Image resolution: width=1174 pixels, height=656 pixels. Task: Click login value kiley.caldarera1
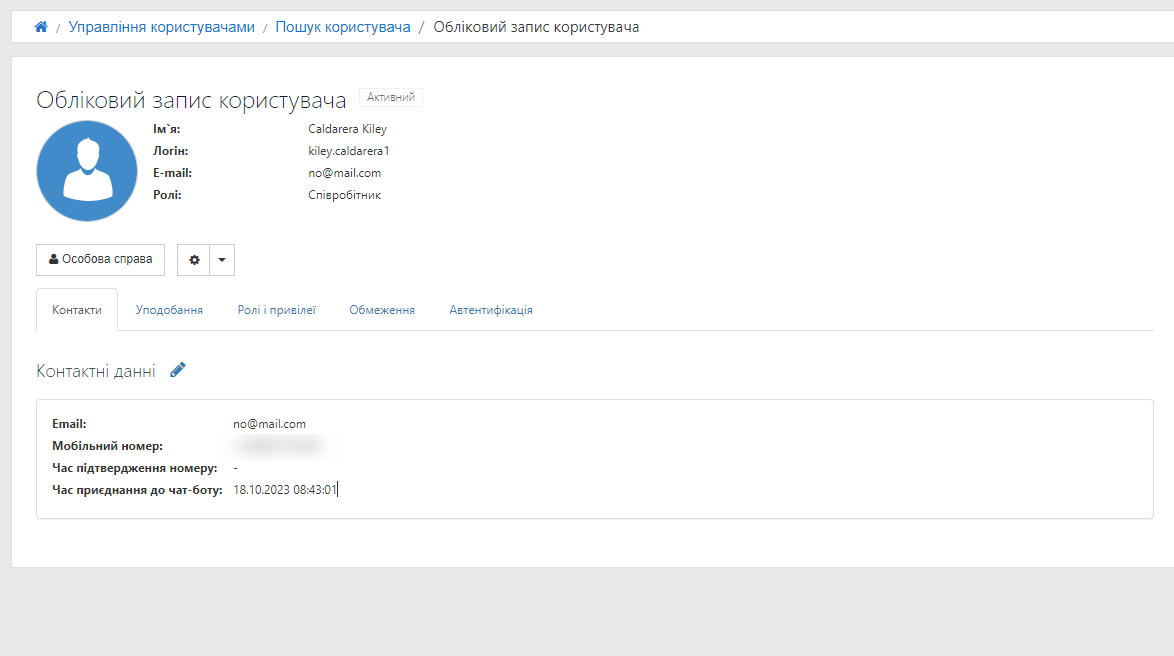pos(349,151)
